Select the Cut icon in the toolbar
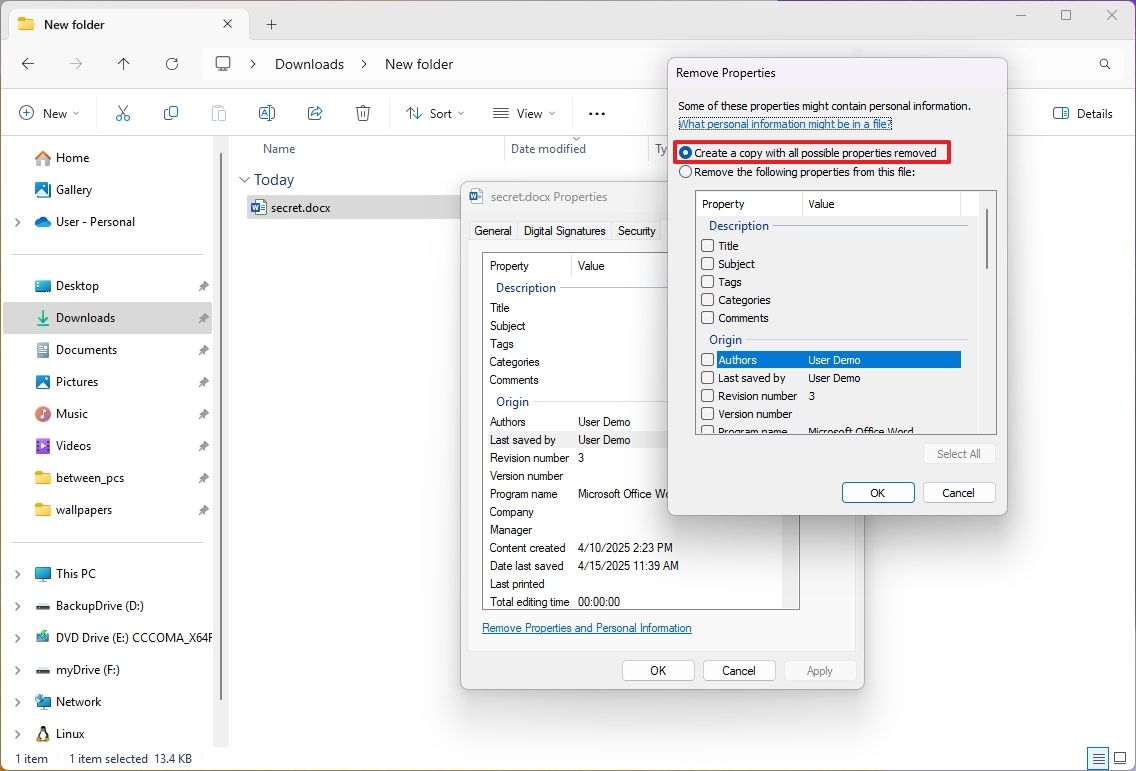 pyautogui.click(x=122, y=113)
